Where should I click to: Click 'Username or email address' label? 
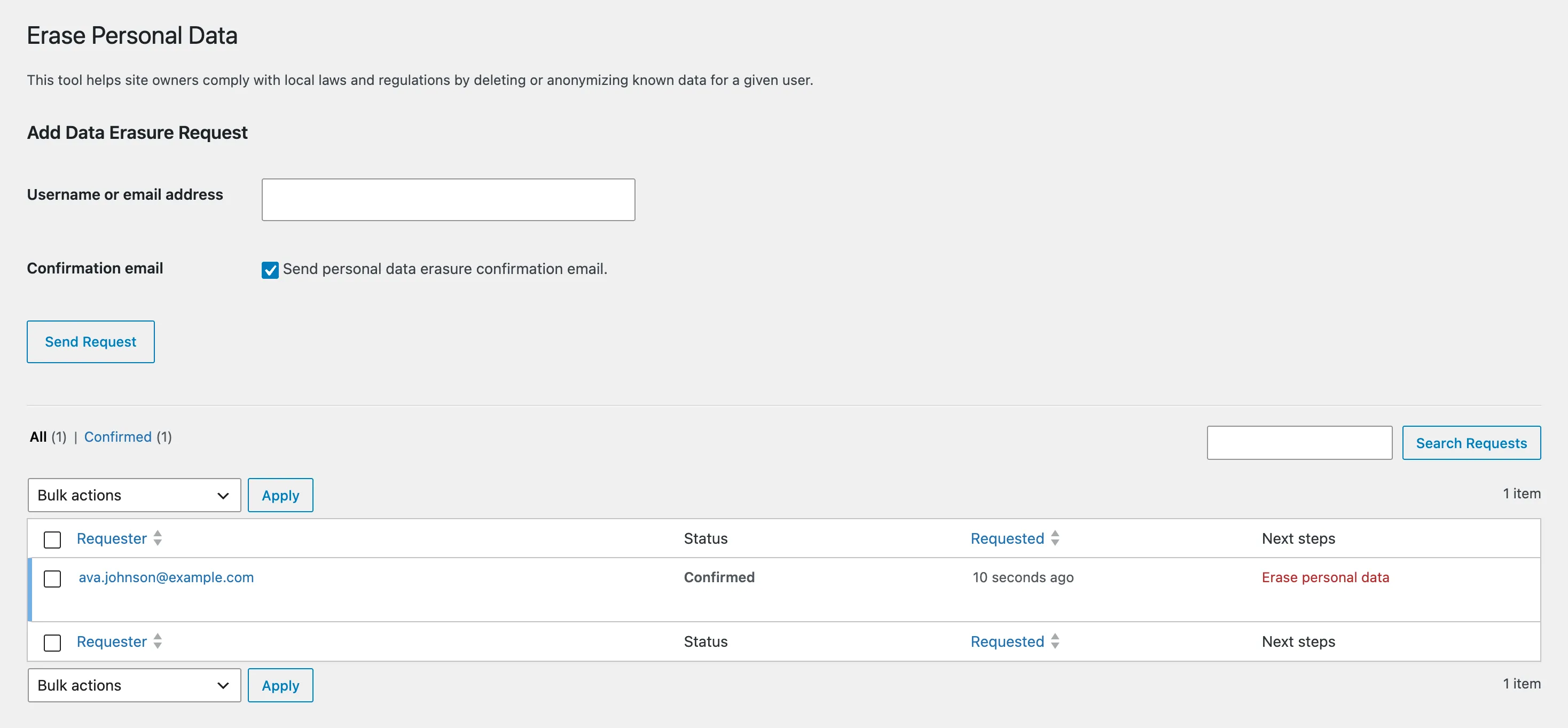point(125,195)
